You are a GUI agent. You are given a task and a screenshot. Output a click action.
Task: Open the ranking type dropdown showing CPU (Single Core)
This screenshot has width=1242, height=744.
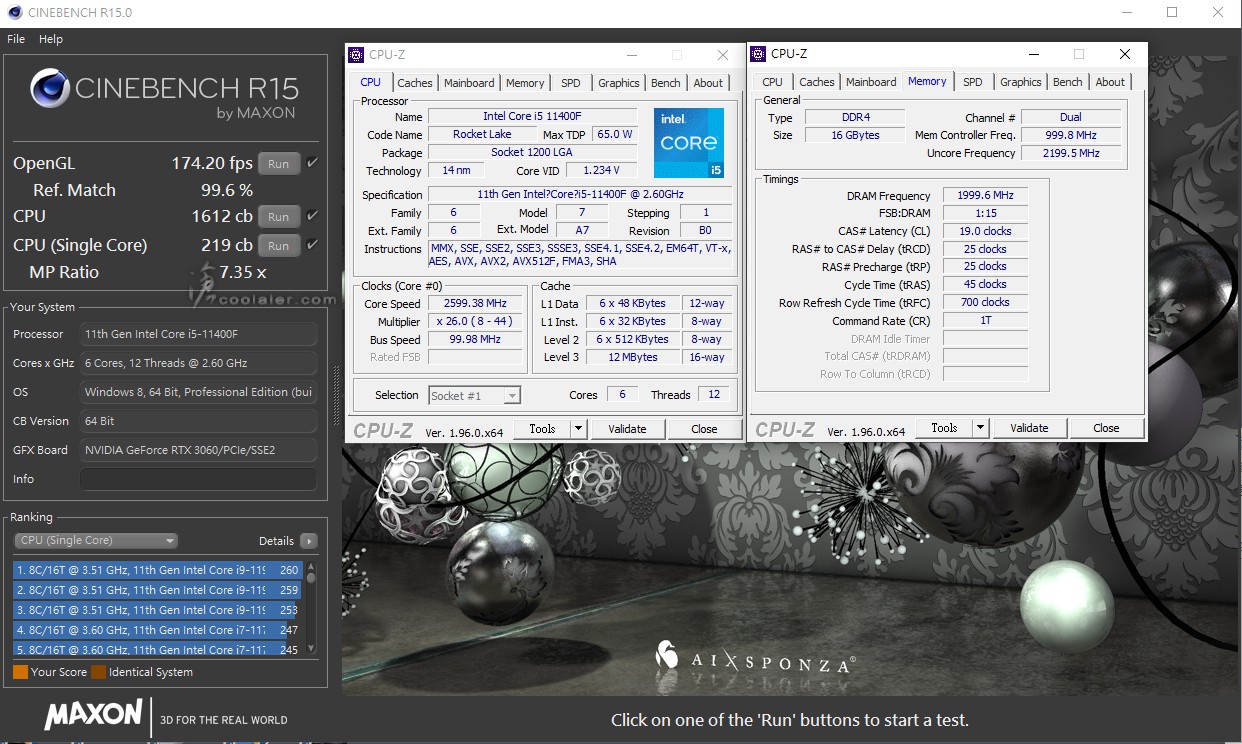point(96,541)
